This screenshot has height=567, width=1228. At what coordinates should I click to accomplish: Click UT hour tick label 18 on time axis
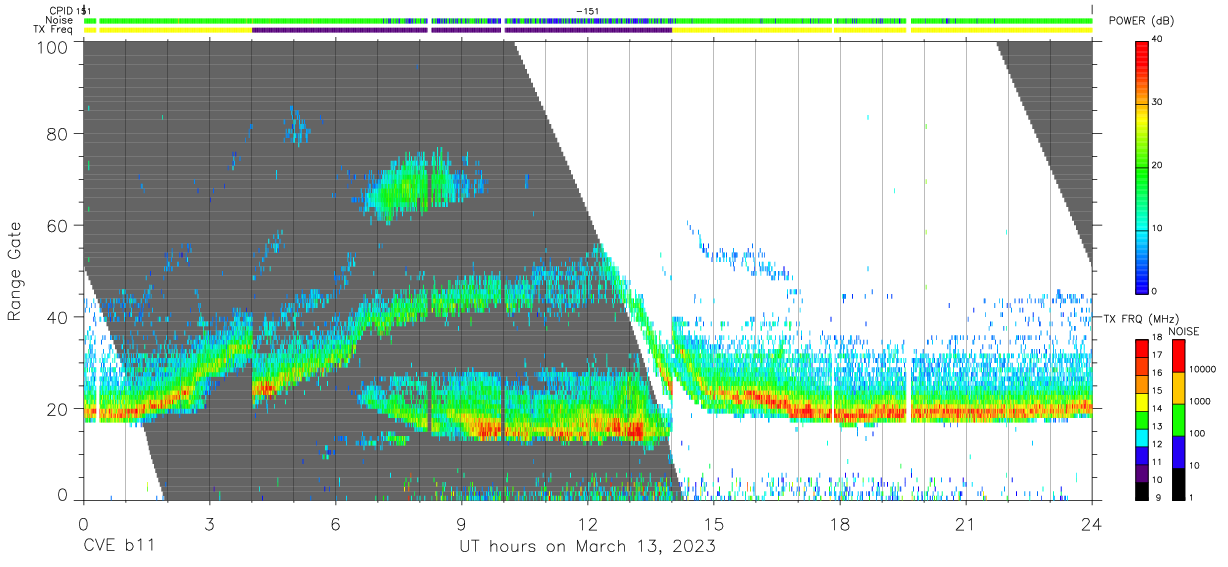(839, 524)
